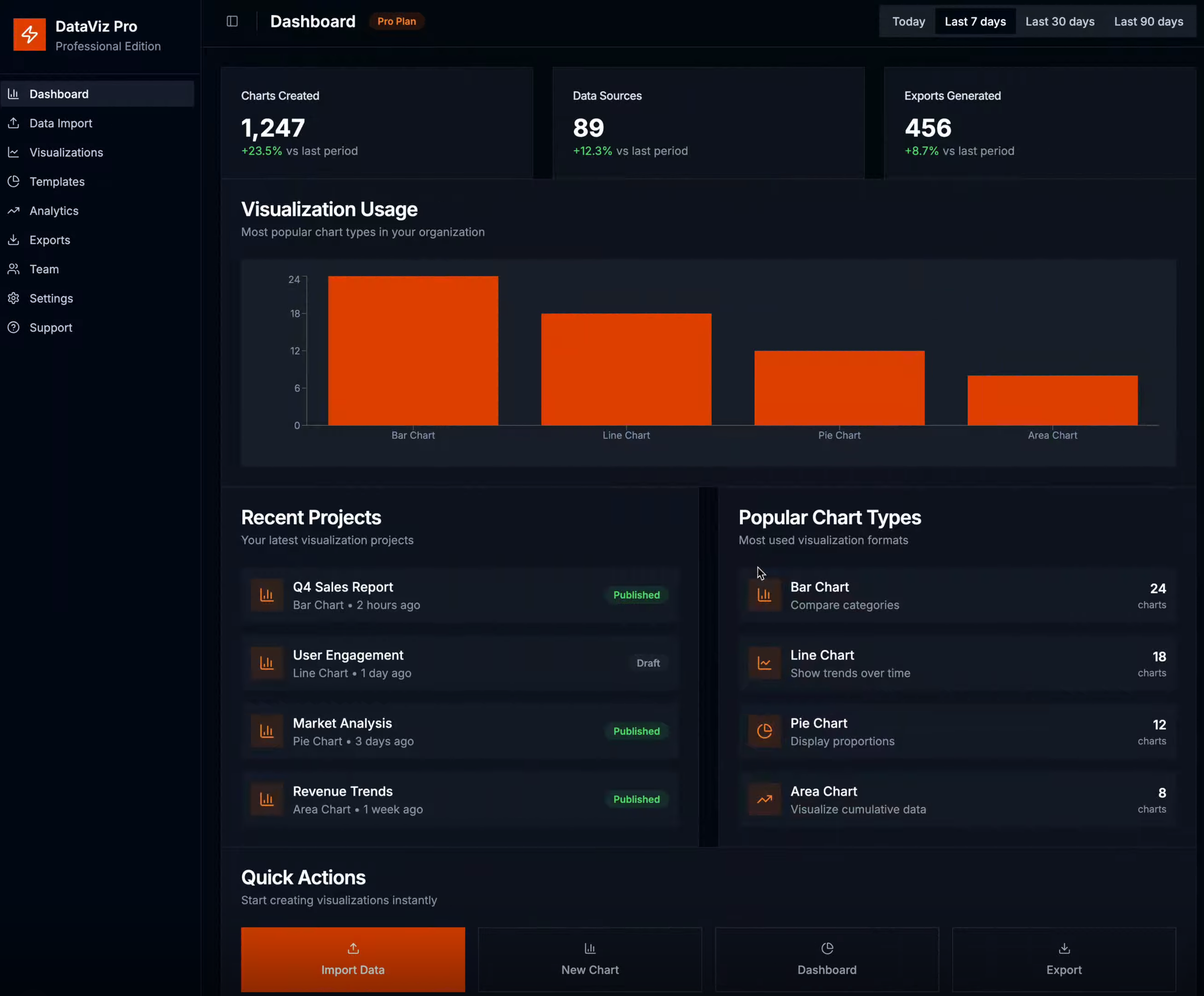Select the Today time range
Viewport: 1204px width, 996px height.
908,22
